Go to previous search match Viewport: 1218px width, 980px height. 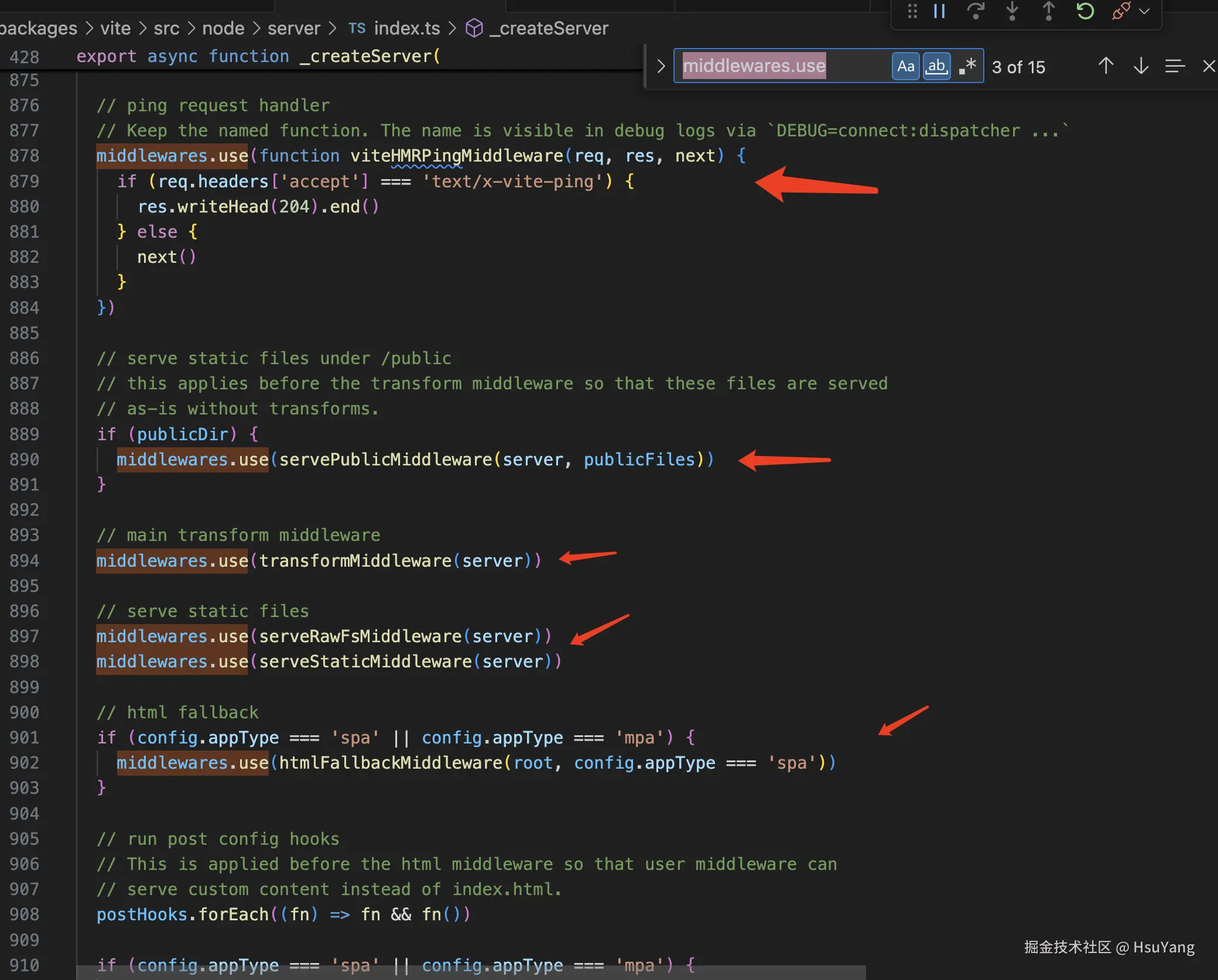coord(1106,66)
